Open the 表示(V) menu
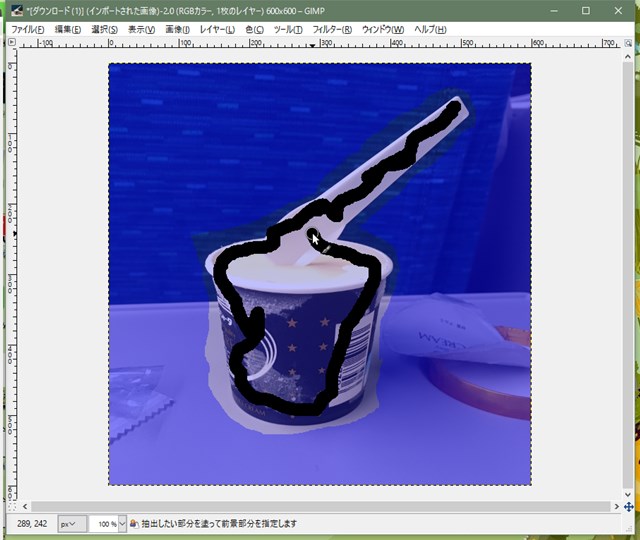The height and width of the screenshot is (540, 640). (141, 29)
